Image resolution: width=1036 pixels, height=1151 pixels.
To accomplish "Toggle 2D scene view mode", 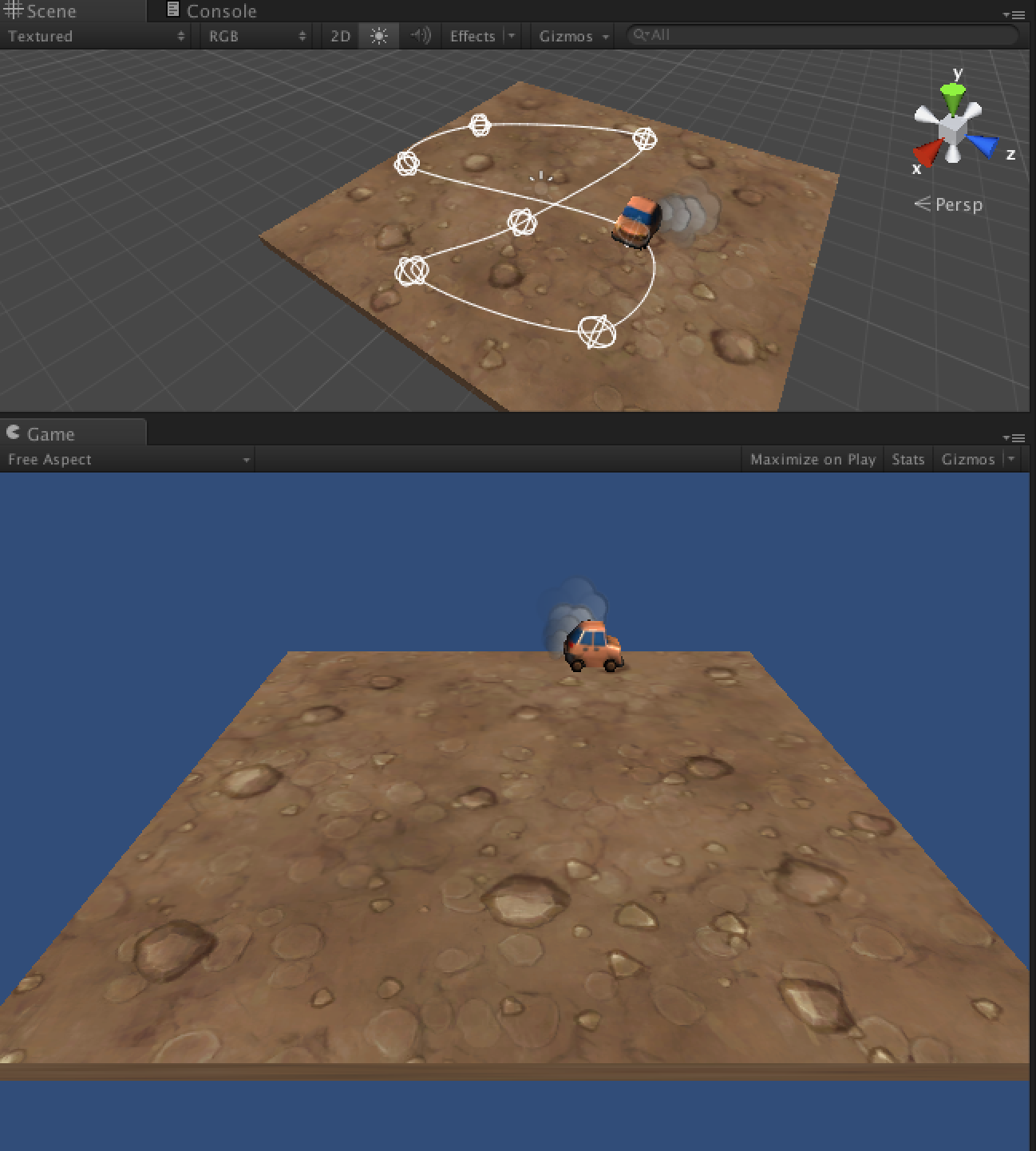I will [x=340, y=36].
